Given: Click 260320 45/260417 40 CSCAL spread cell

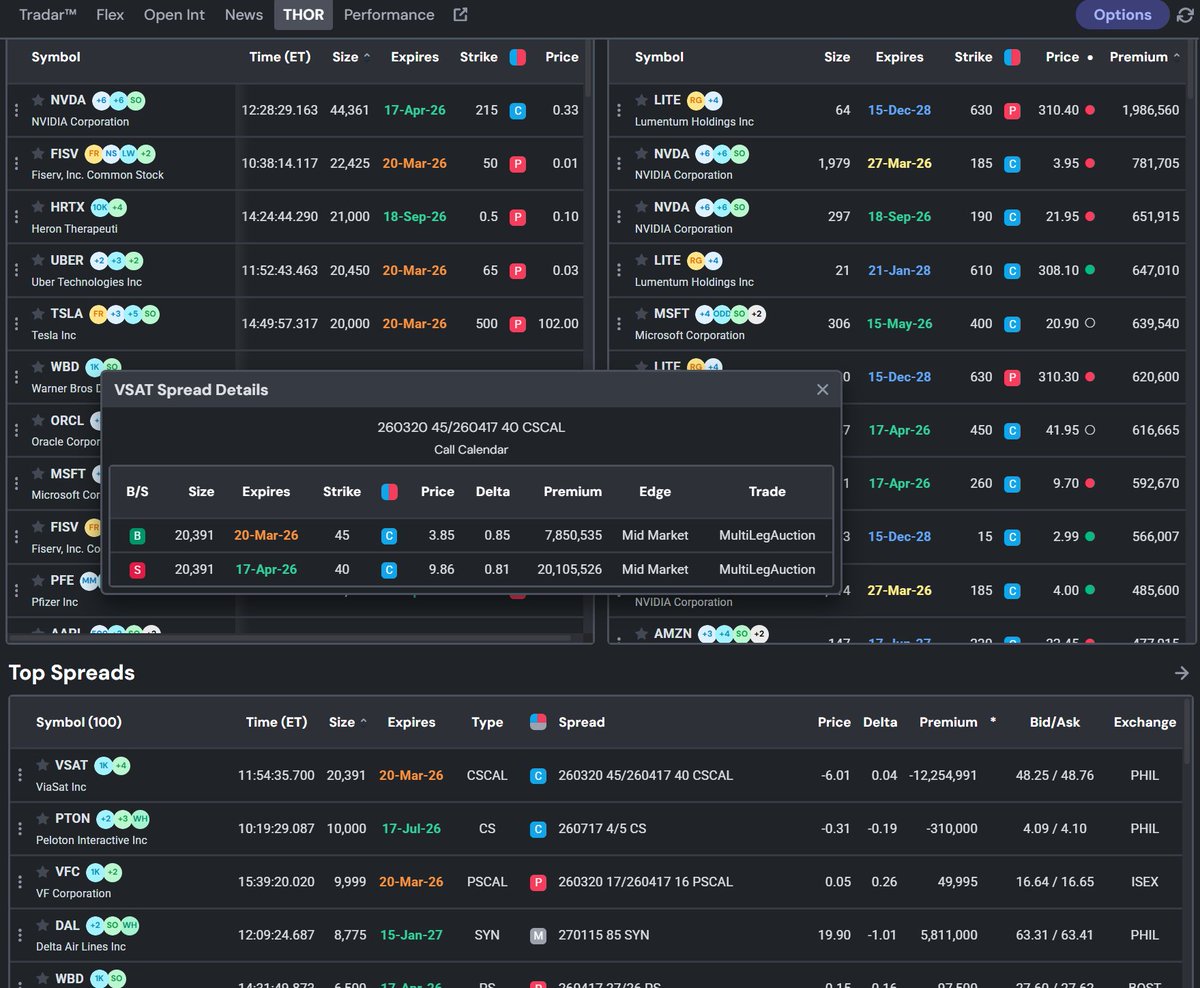Looking at the screenshot, I should point(645,775).
